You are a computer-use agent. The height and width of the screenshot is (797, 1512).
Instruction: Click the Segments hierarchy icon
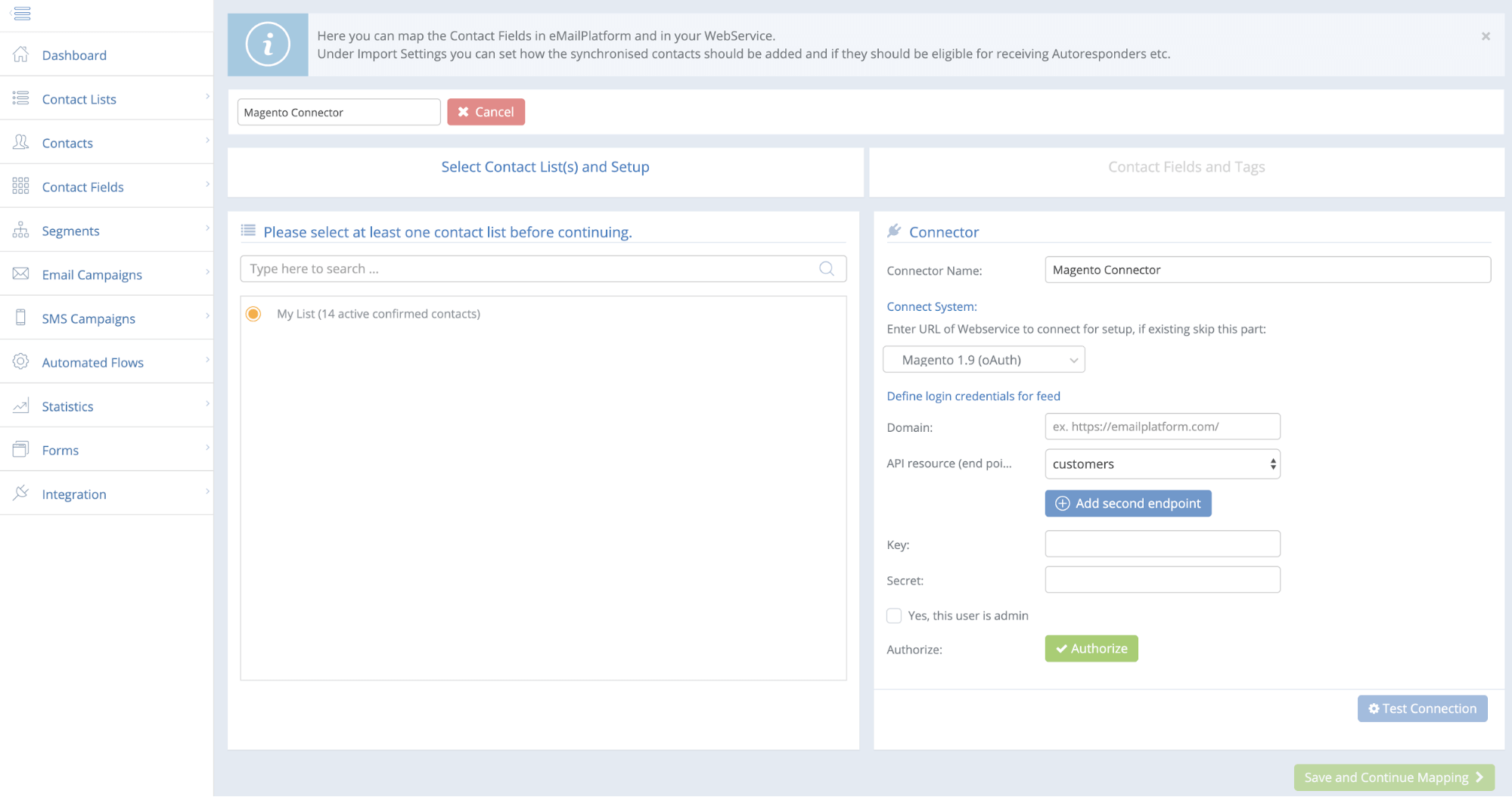(x=21, y=230)
